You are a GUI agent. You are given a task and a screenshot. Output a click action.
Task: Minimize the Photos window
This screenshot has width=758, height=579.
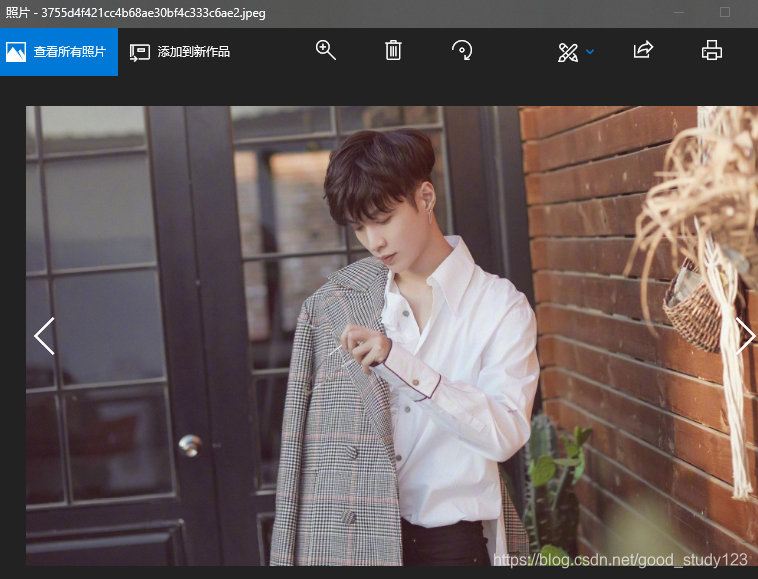tap(679, 13)
